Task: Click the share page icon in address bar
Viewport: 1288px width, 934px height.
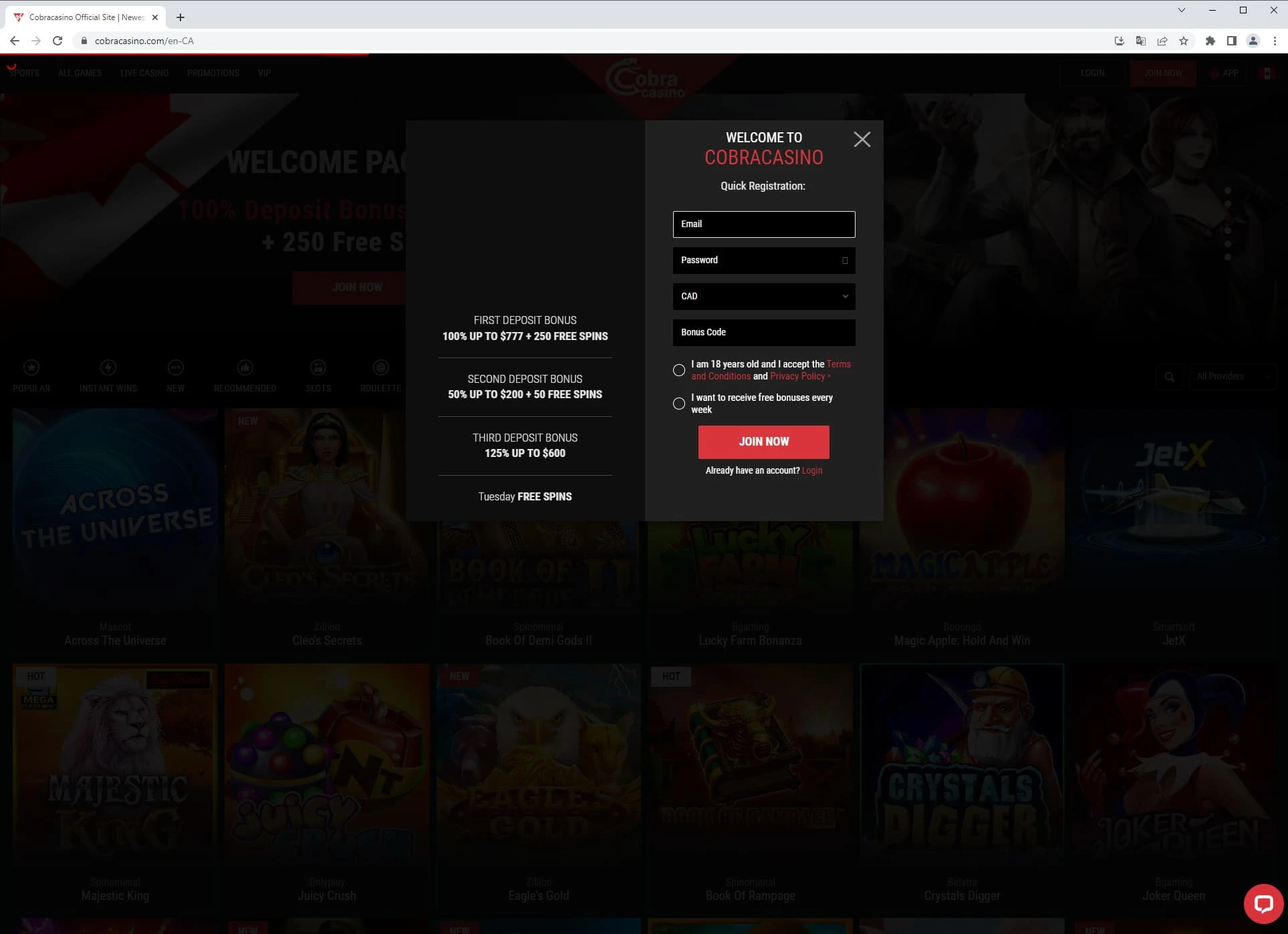Action: [x=1162, y=41]
